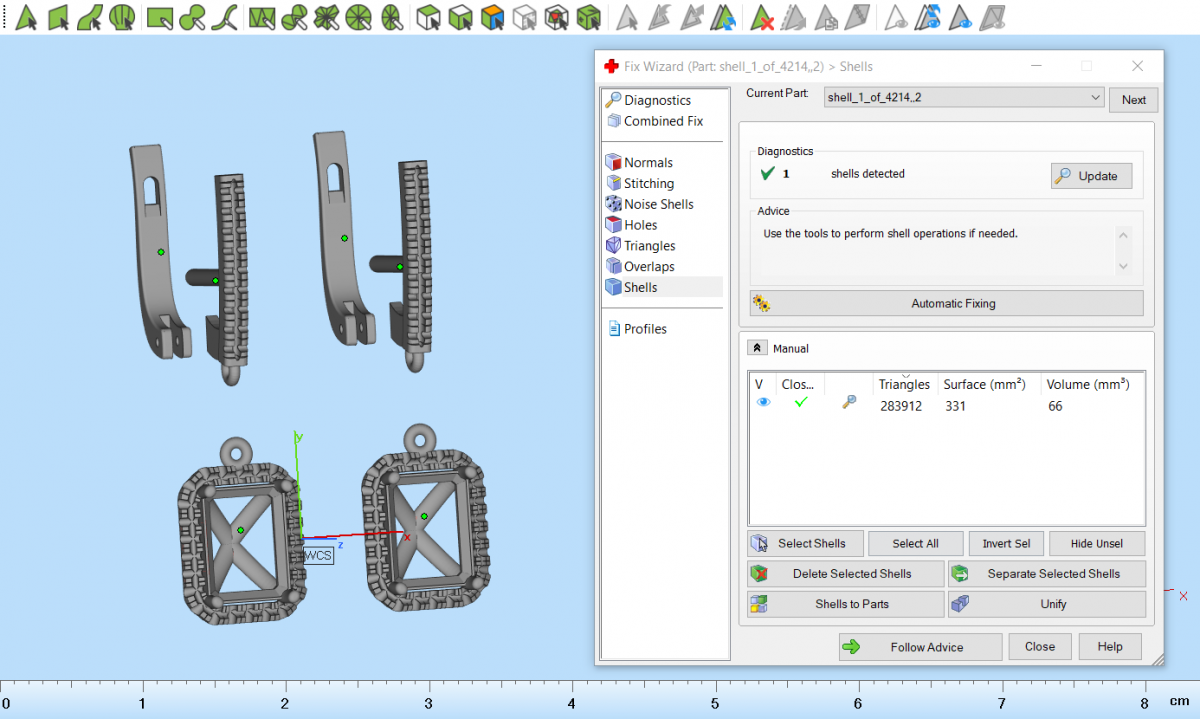The height and width of the screenshot is (719, 1200).
Task: Click the Automatic Fixing button
Action: [x=946, y=303]
